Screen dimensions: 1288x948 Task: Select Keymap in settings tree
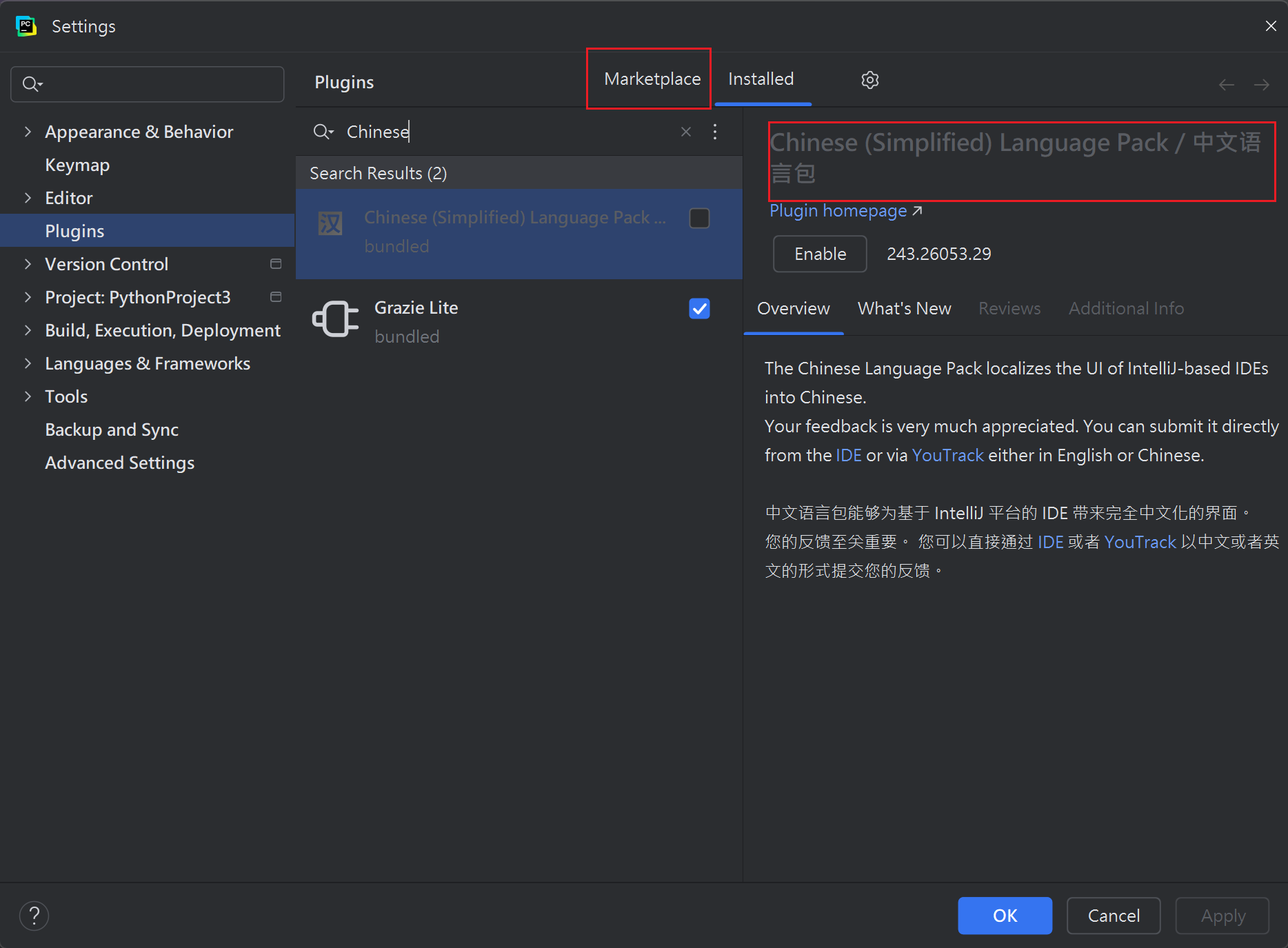pos(77,165)
